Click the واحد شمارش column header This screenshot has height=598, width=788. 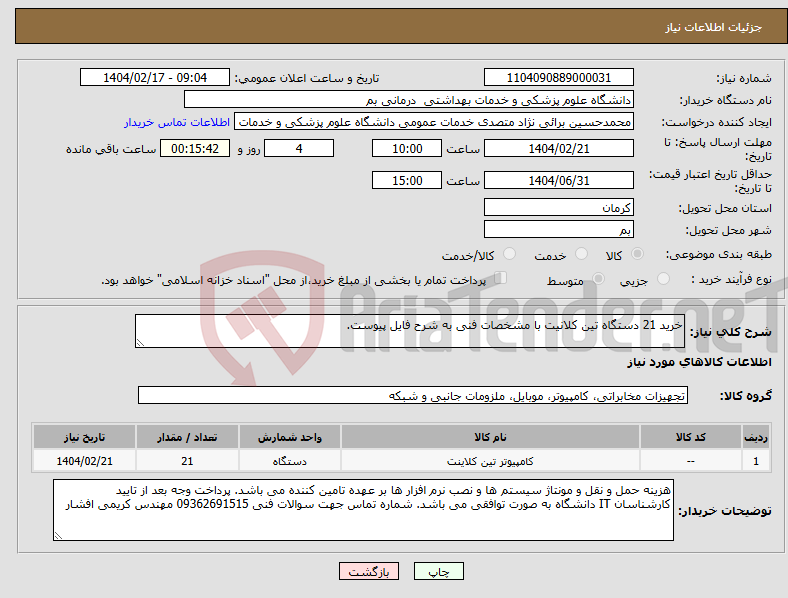[x=290, y=437]
